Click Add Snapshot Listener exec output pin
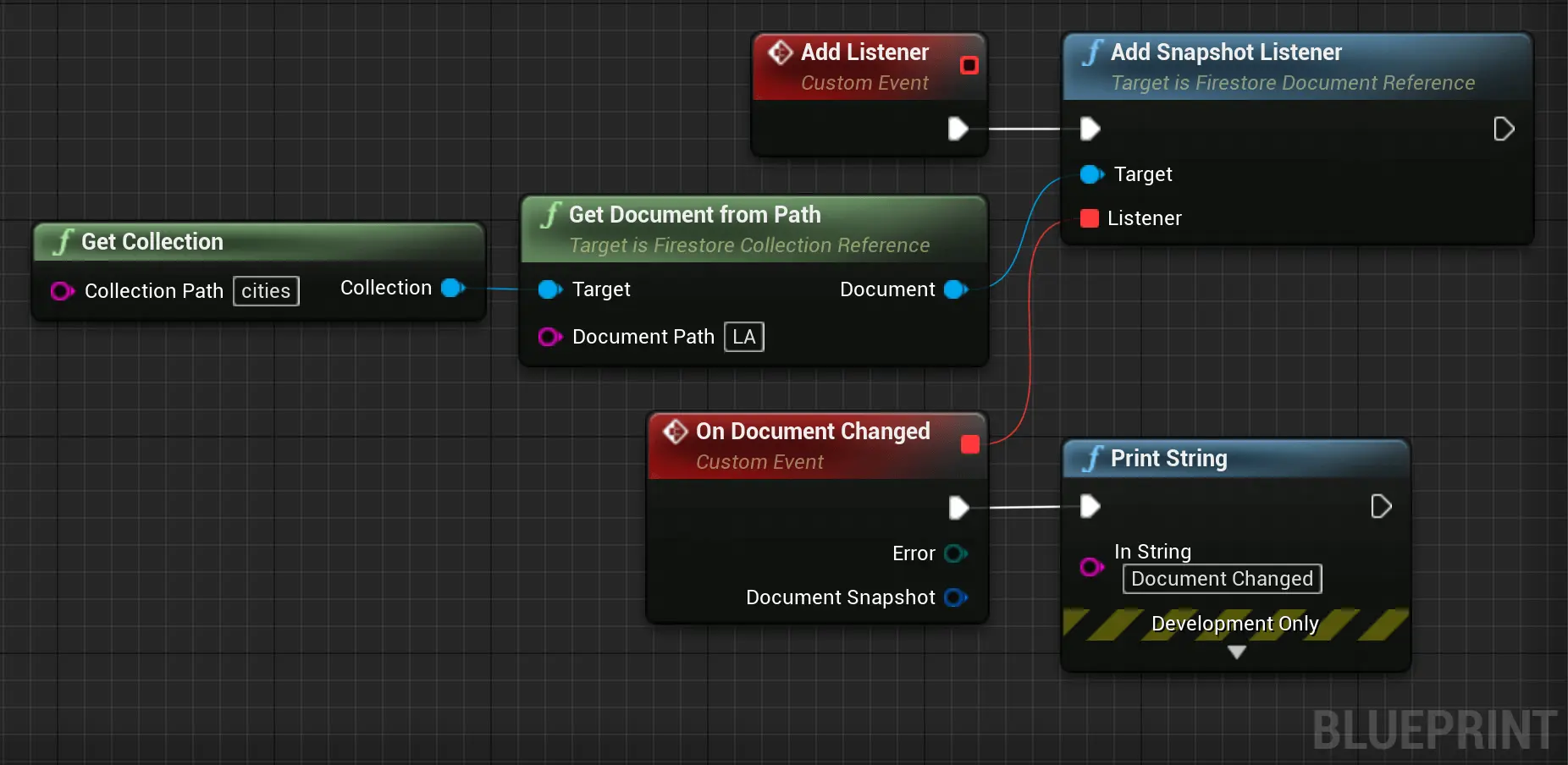This screenshot has height=765, width=1568. (x=1504, y=129)
